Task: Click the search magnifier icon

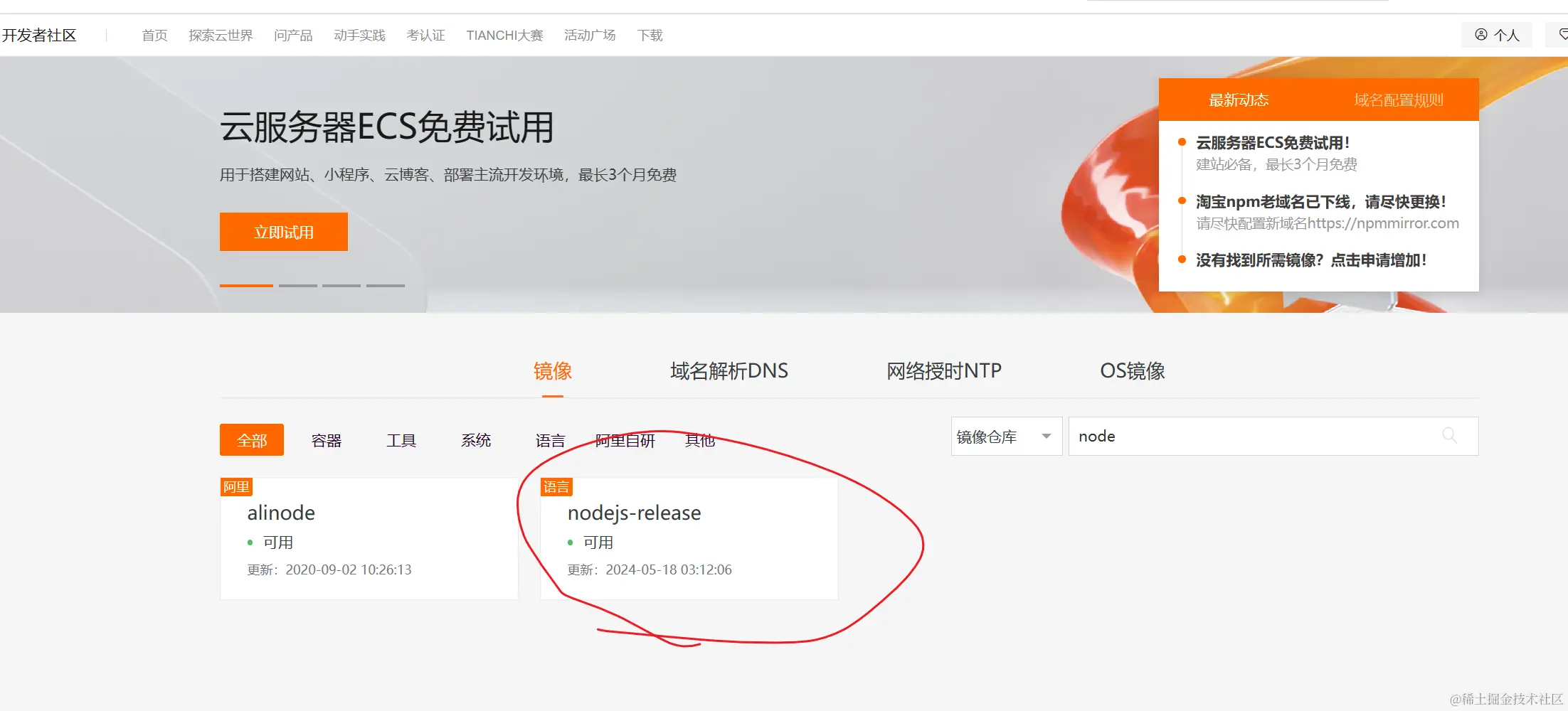Action: (1449, 435)
